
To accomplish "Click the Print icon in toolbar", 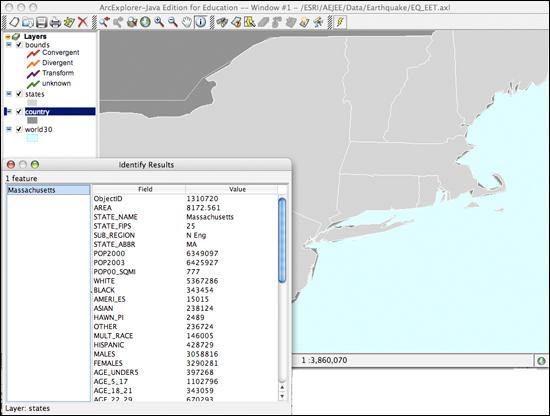I will pos(55,22).
